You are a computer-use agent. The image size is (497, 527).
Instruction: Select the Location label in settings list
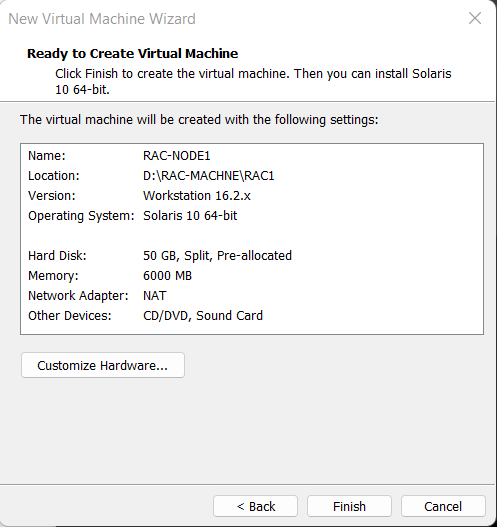[54, 176]
